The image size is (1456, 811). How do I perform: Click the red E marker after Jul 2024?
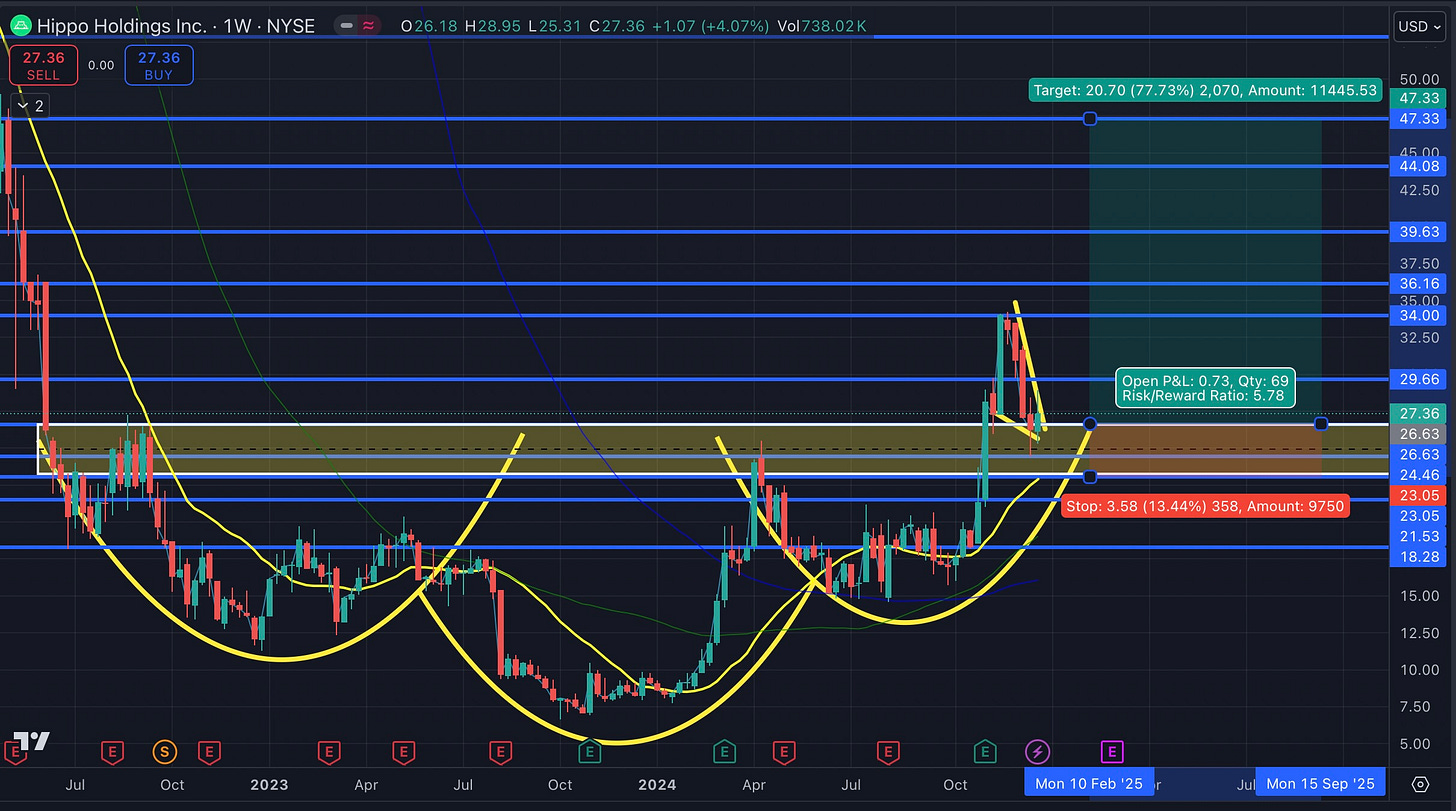(x=886, y=750)
